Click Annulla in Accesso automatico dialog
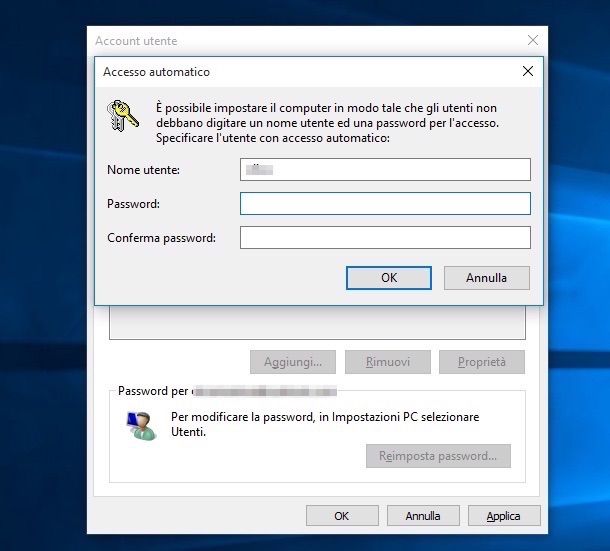Screen dimensions: 610x551 pyautogui.click(x=487, y=278)
